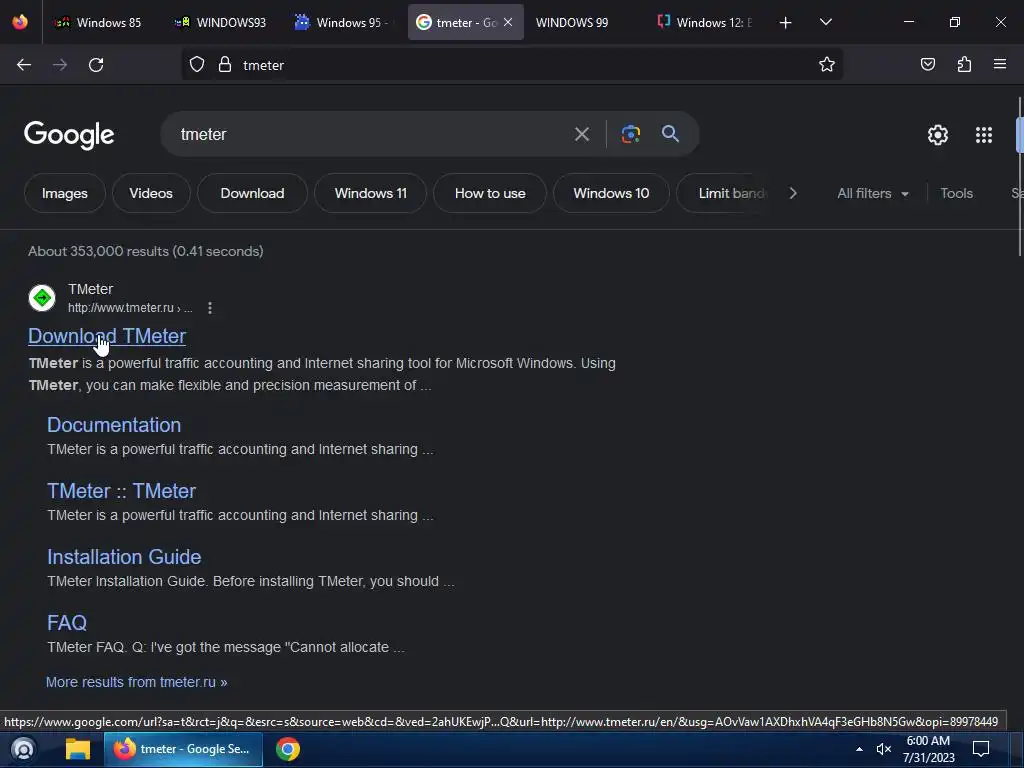The width and height of the screenshot is (1024, 768).
Task: Click the grayed forward arrow
Action: point(60,65)
